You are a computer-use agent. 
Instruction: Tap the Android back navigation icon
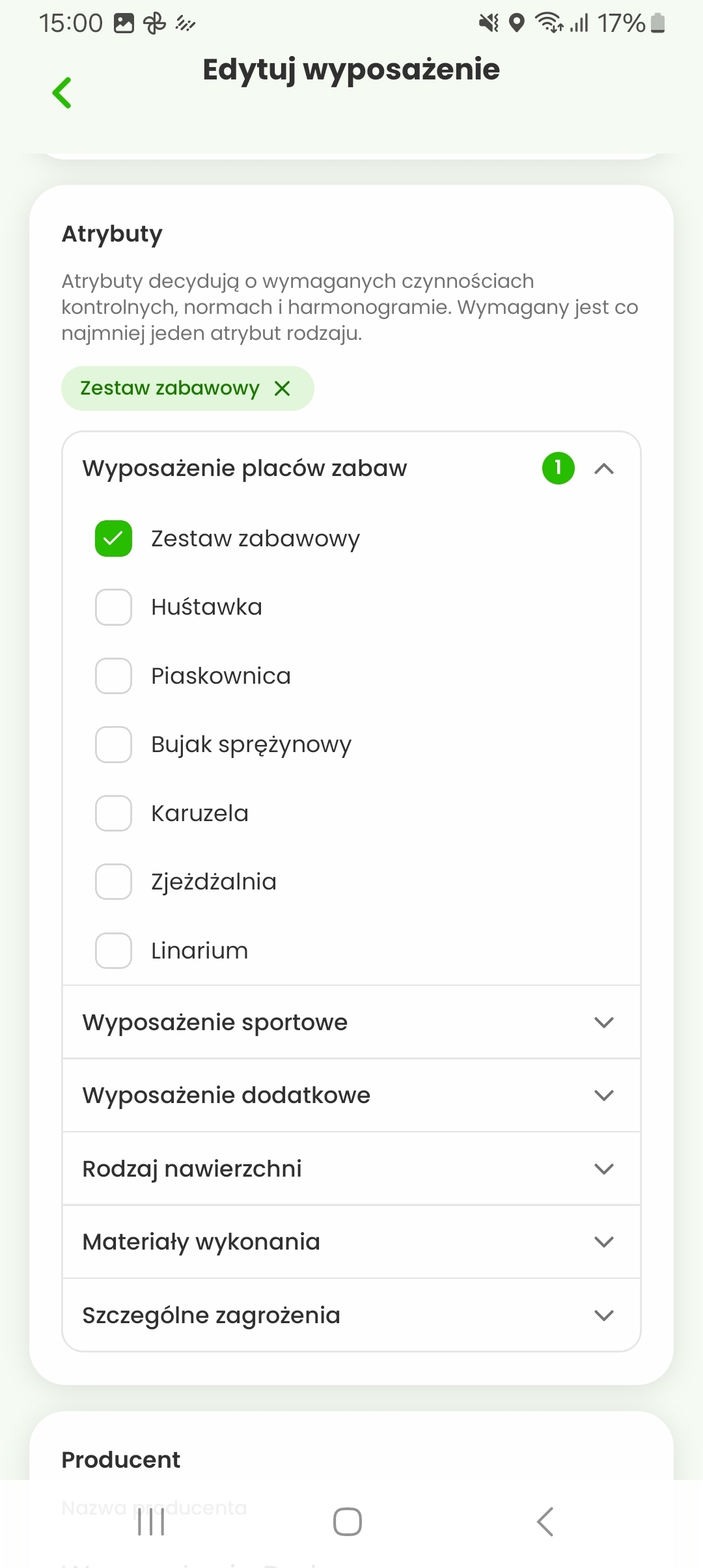point(545,1522)
